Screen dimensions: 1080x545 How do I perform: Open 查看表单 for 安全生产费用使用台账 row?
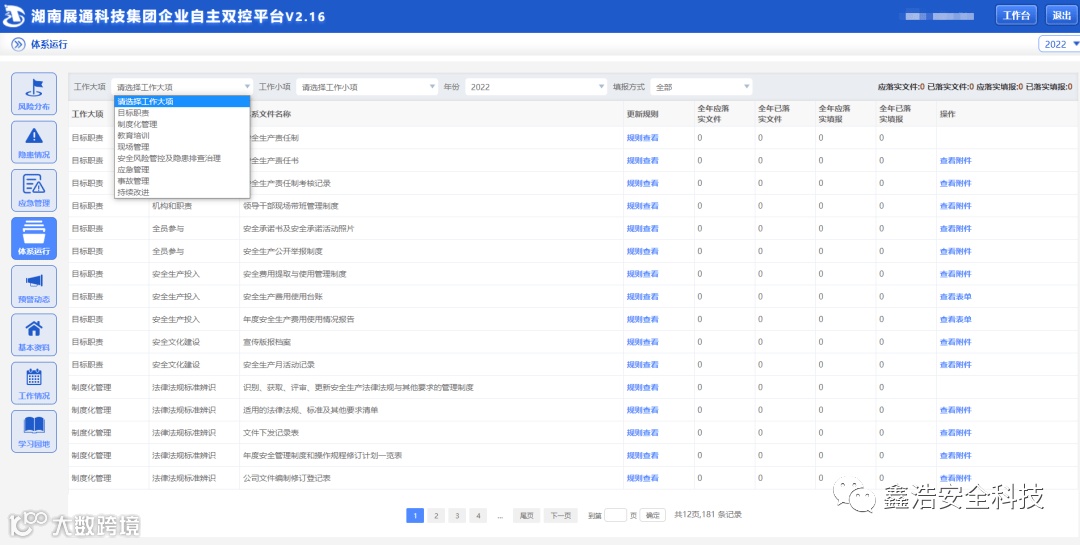tap(955, 297)
